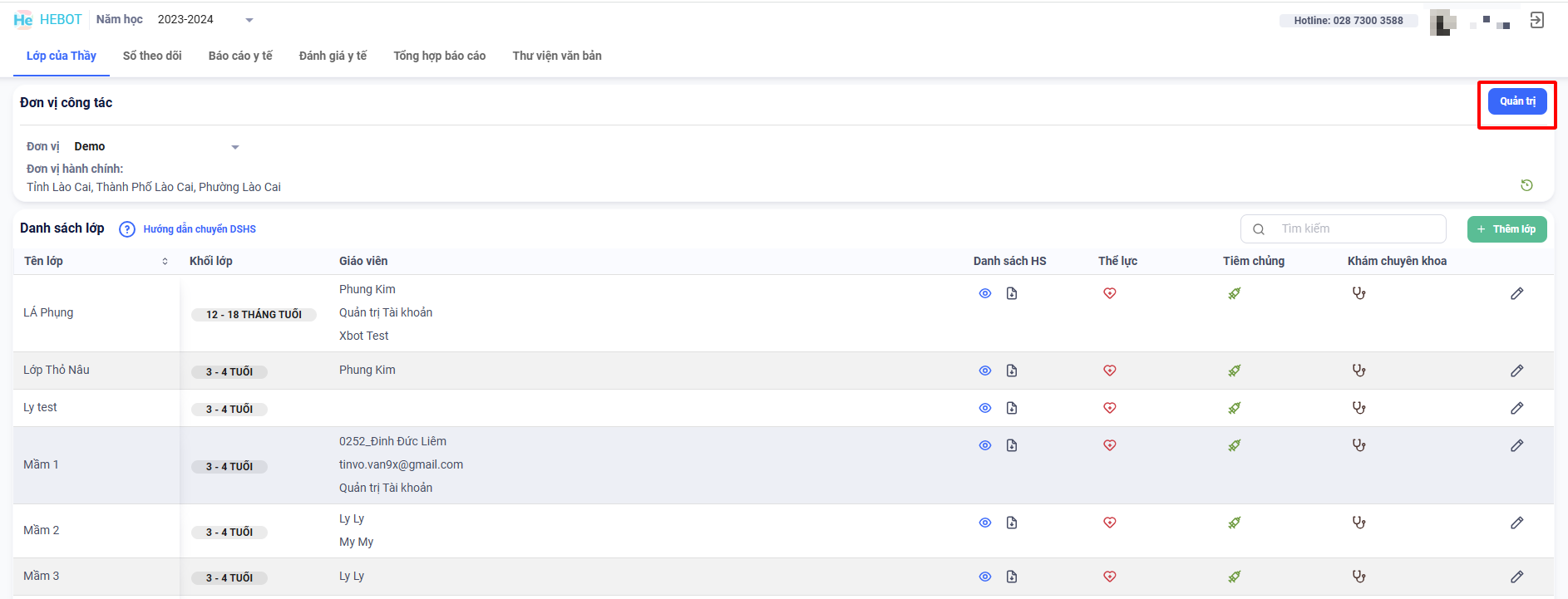Switch to Sổ theo dõi tab
This screenshot has width=1568, height=599.
[x=152, y=56]
